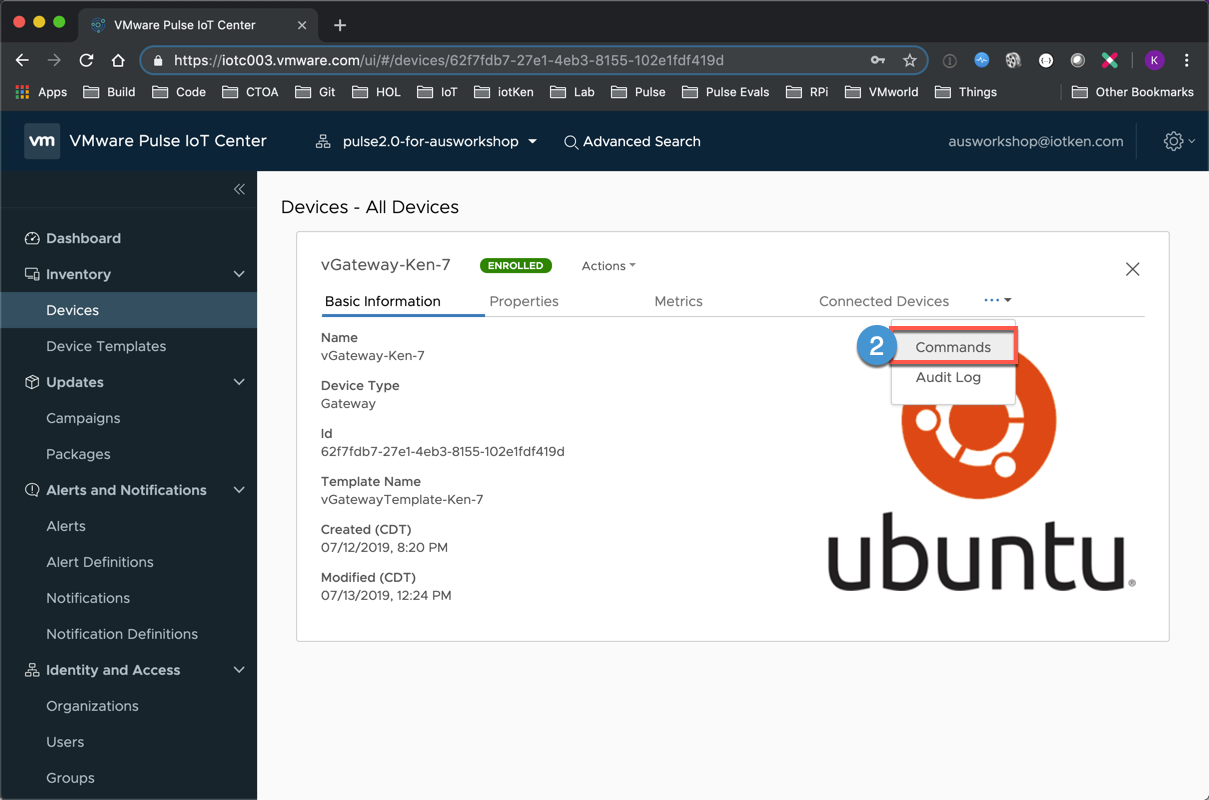Open the VMworld bookmarks folder

click(x=882, y=92)
